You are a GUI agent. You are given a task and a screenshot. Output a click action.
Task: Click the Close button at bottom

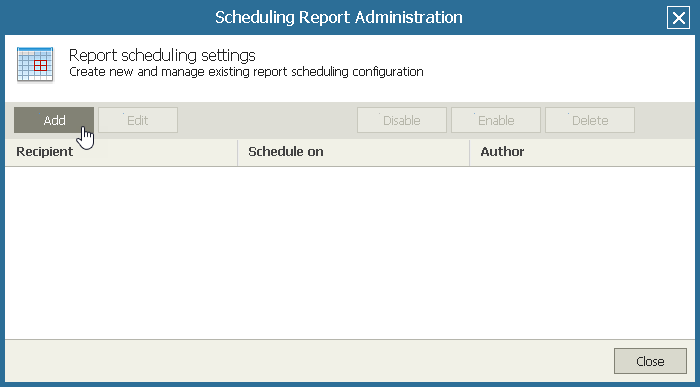(x=650, y=361)
